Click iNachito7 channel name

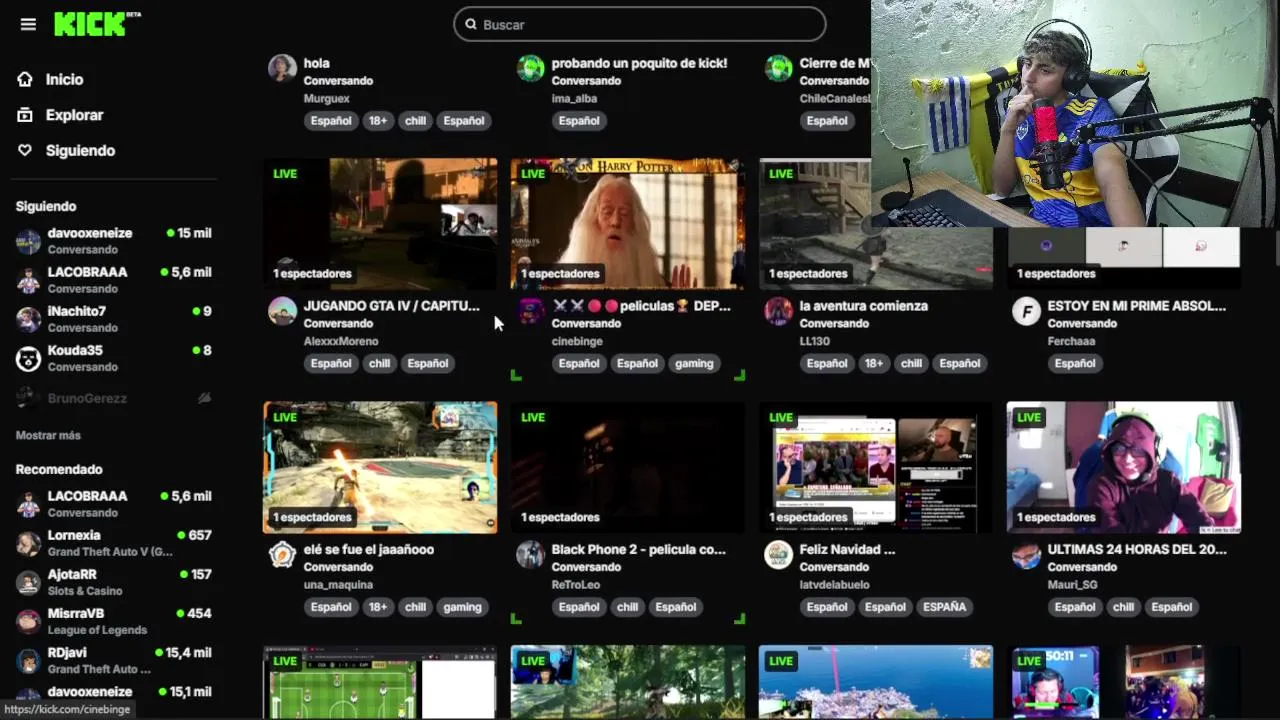pyautogui.click(x=76, y=311)
